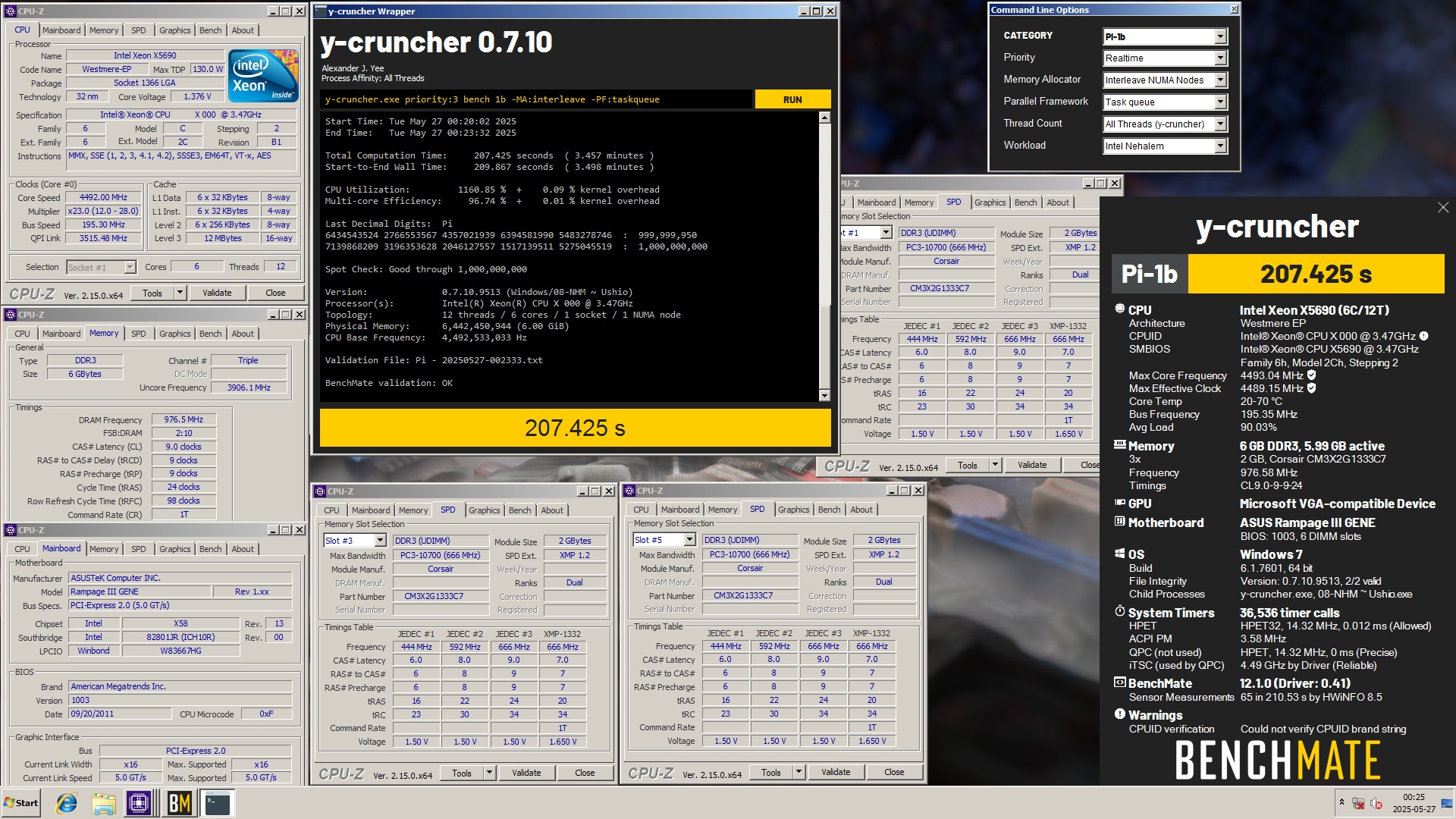Viewport: 1456px width, 819px height.
Task: Click Validate in top-left CPU-Z window
Action: 217,293
